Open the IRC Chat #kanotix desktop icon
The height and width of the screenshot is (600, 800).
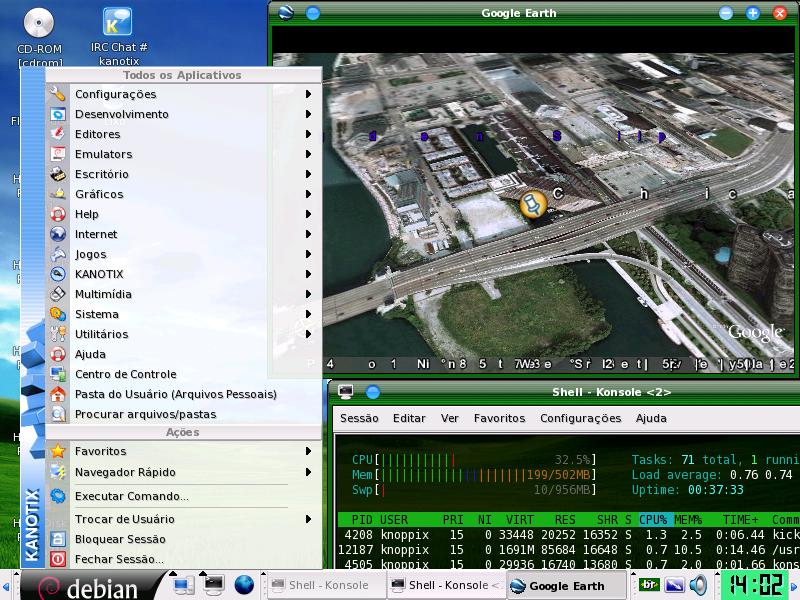117,21
